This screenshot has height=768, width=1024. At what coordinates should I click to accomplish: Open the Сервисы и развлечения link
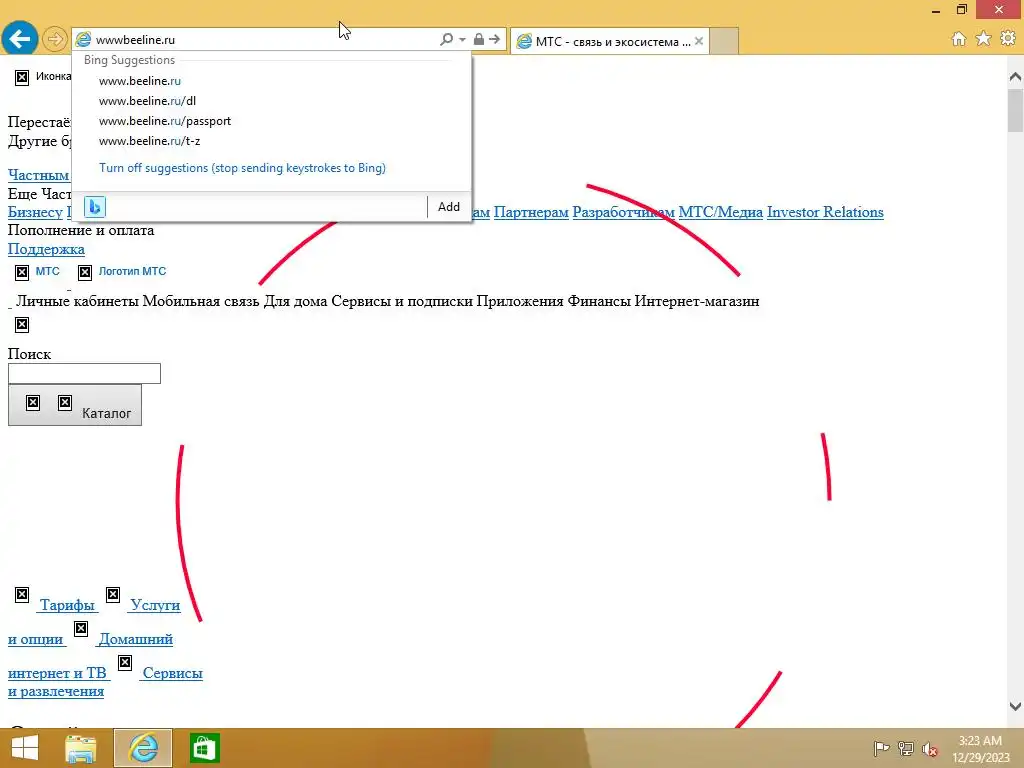(x=172, y=673)
